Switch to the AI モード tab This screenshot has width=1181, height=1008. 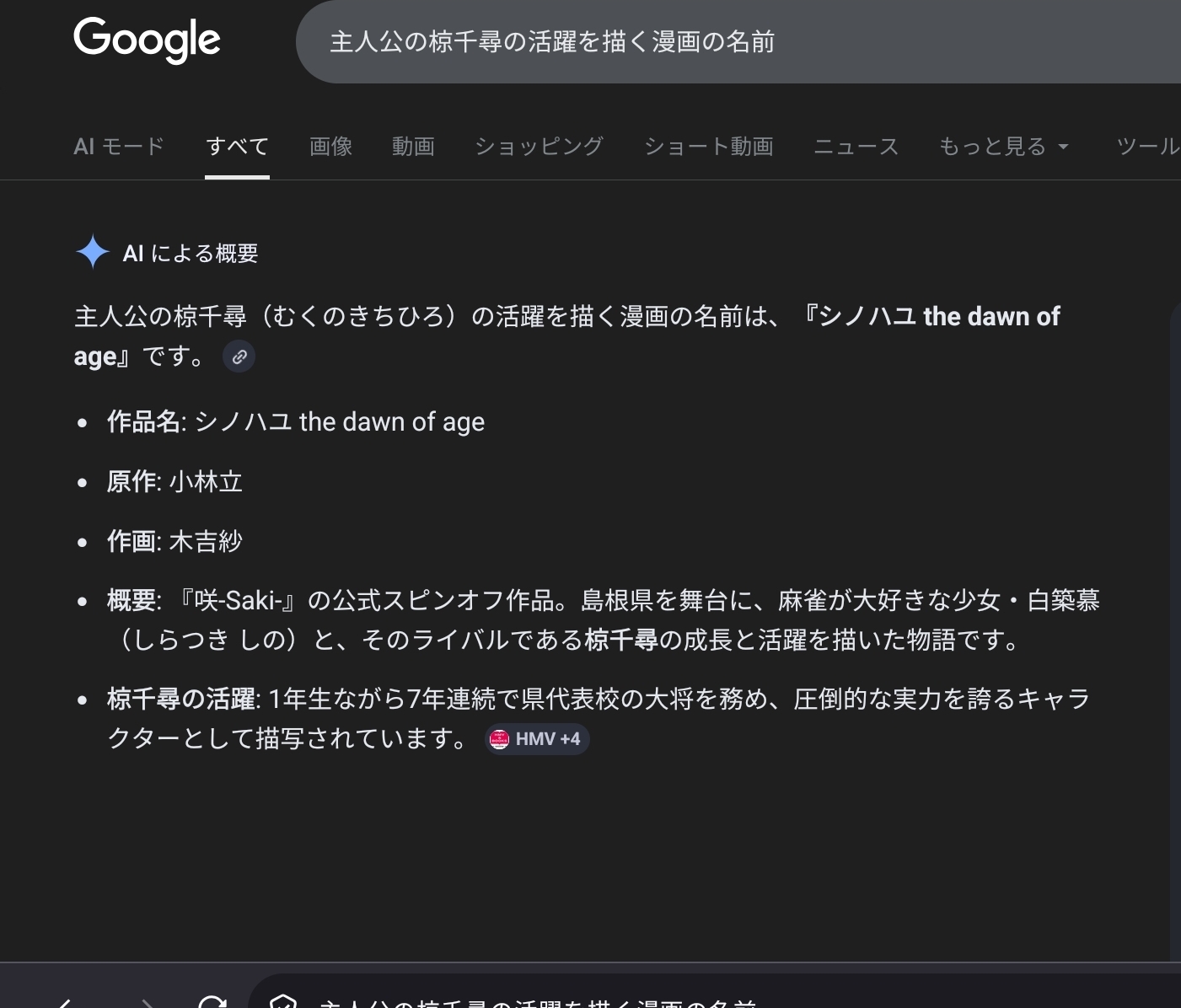[119, 147]
